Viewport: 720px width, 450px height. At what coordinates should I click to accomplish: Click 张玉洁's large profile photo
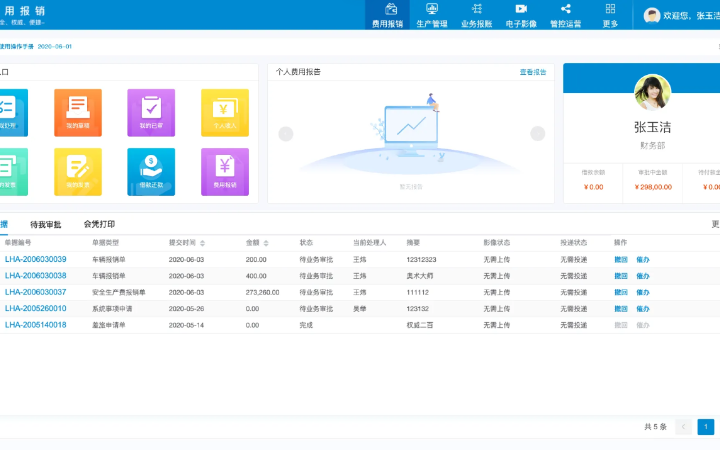click(x=652, y=92)
